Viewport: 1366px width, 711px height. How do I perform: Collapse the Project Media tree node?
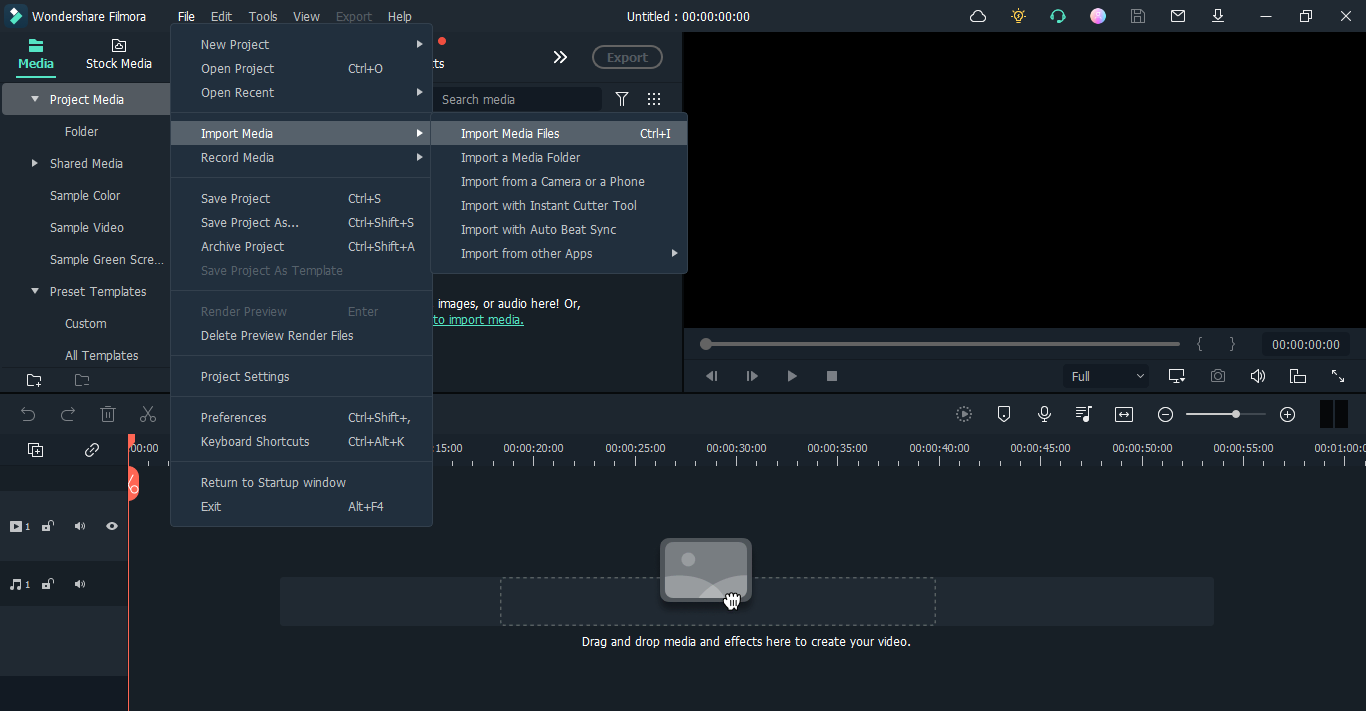tap(35, 99)
